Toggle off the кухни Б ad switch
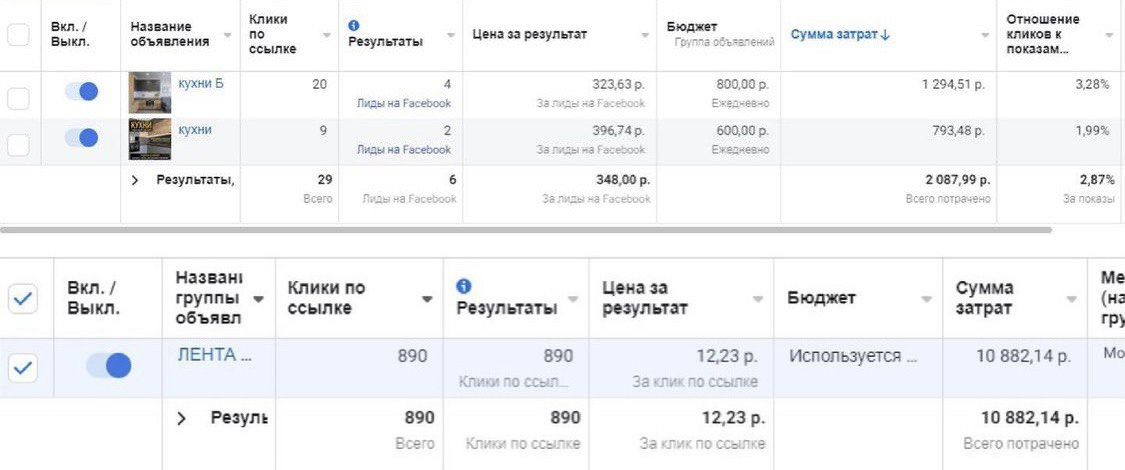The image size is (1125, 470). (x=81, y=91)
